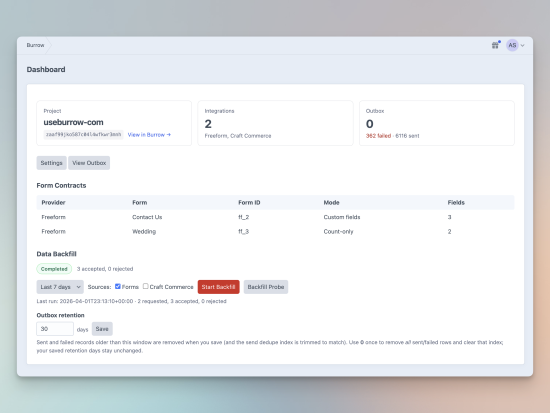This screenshot has width=550, height=413.
Task: Click the Form Contracts heading
Action: click(61, 185)
